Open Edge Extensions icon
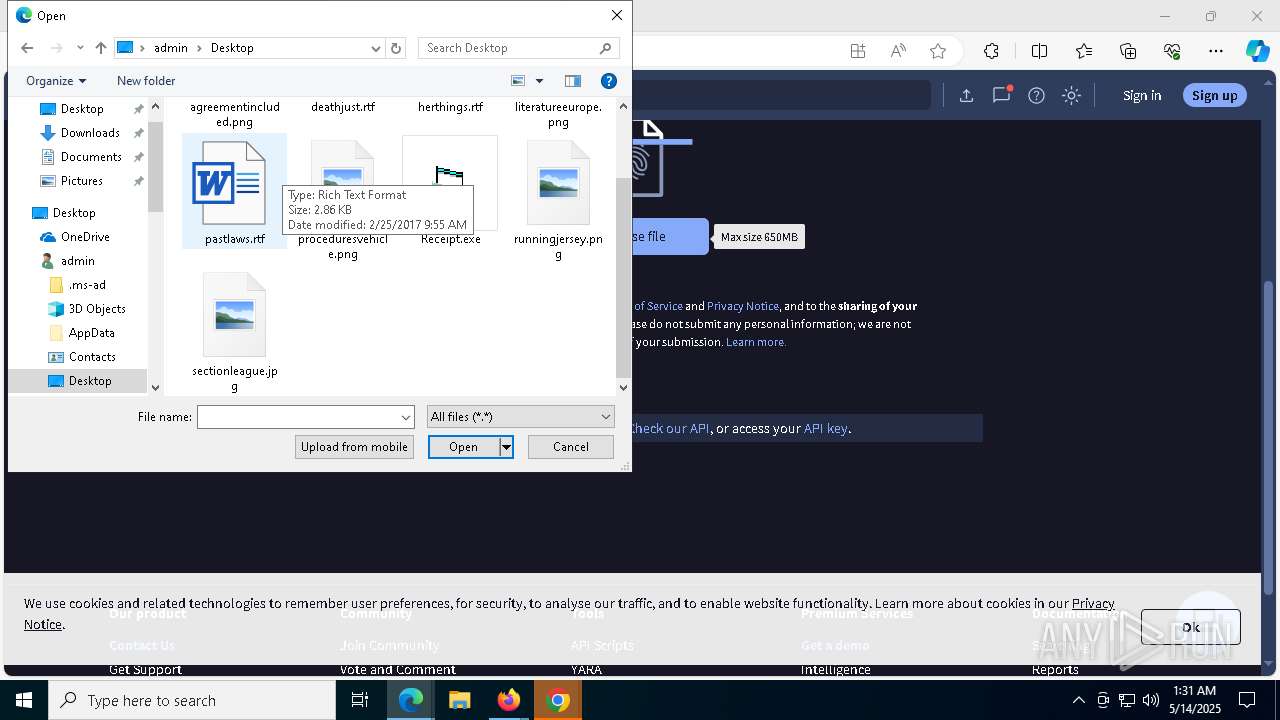1280x720 pixels. point(991,51)
